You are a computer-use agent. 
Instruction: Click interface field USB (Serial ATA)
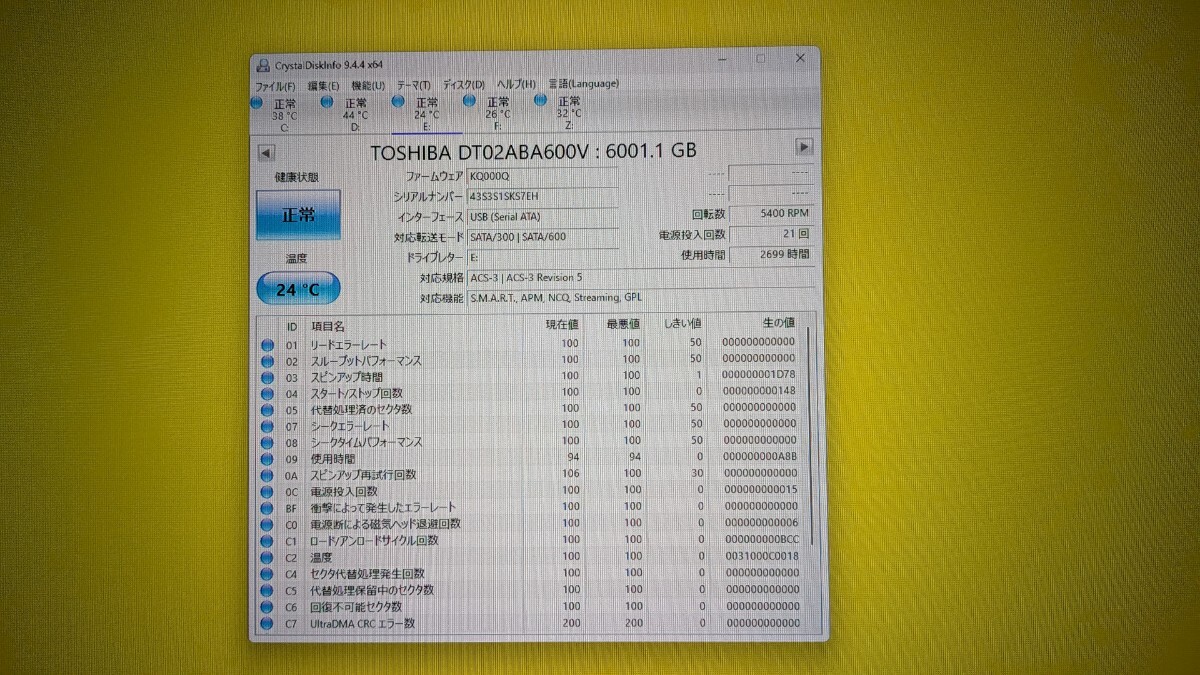(x=541, y=216)
